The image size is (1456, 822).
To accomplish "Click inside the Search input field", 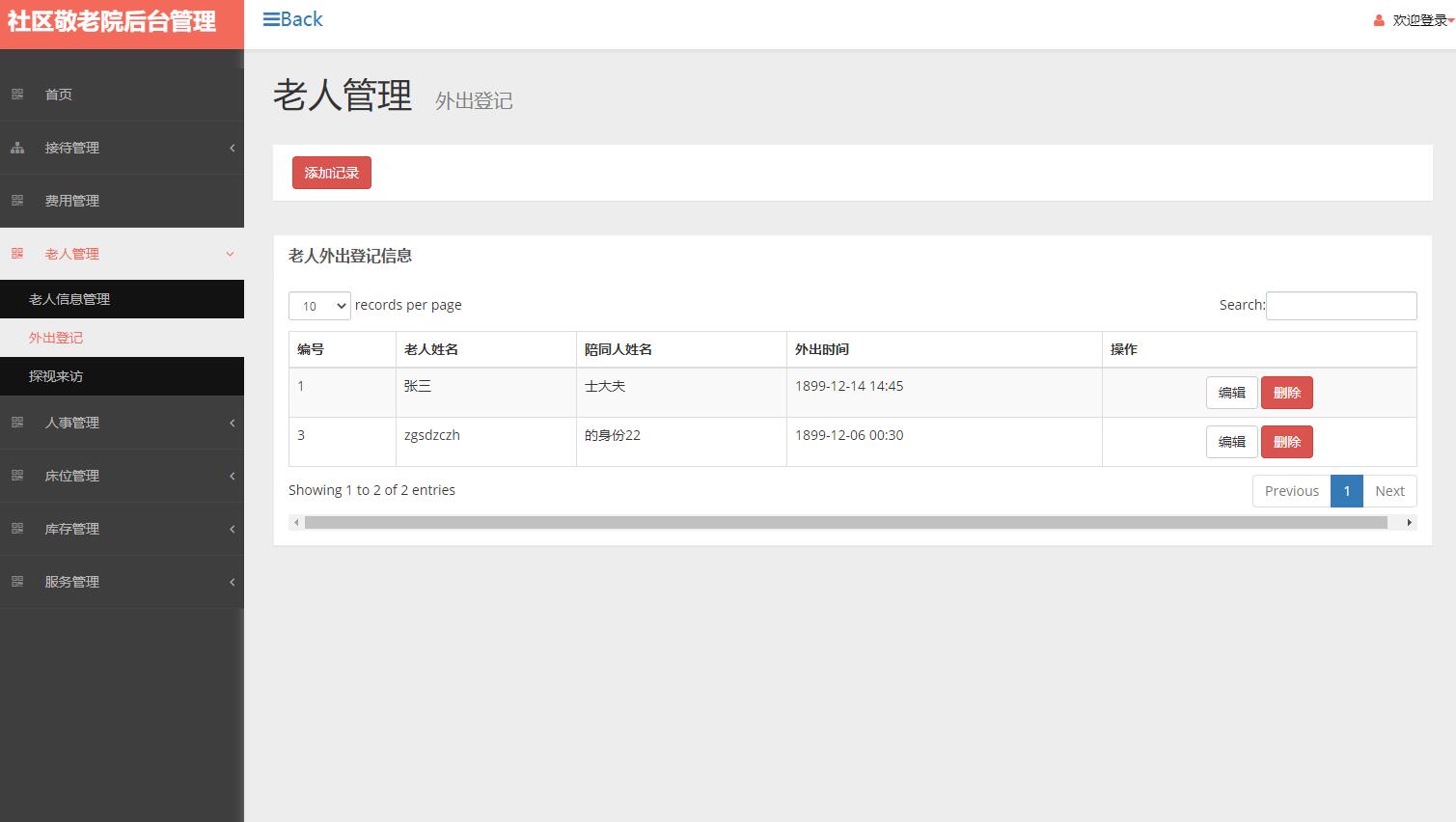I will tap(1340, 305).
